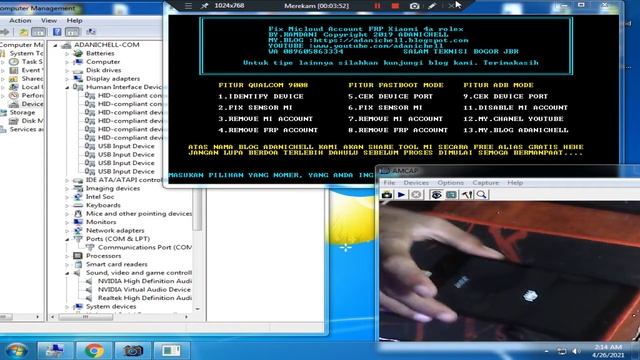Expand the Batteries device category

[x=67, y=53]
